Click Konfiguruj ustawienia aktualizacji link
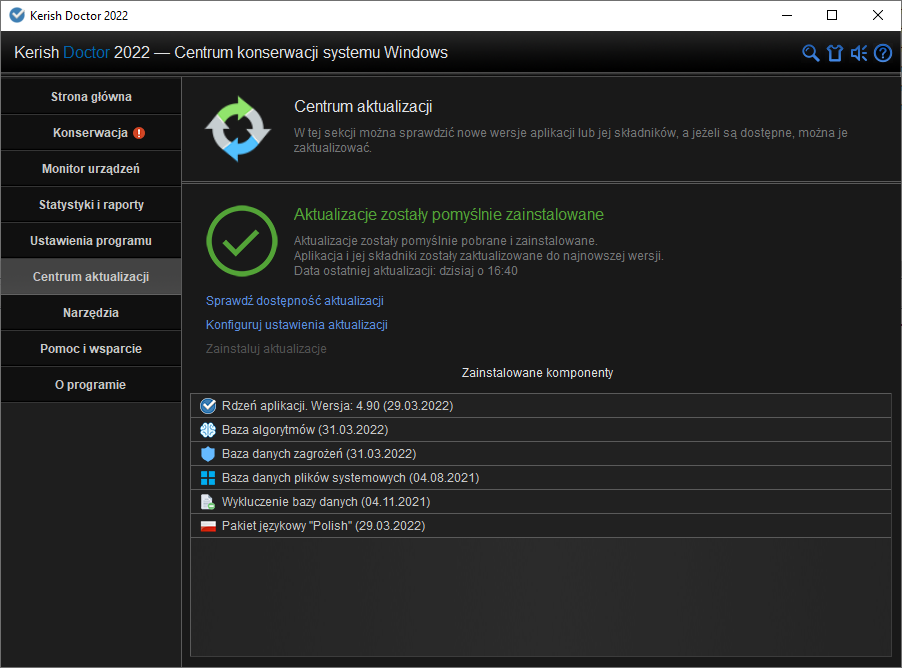 tap(297, 325)
